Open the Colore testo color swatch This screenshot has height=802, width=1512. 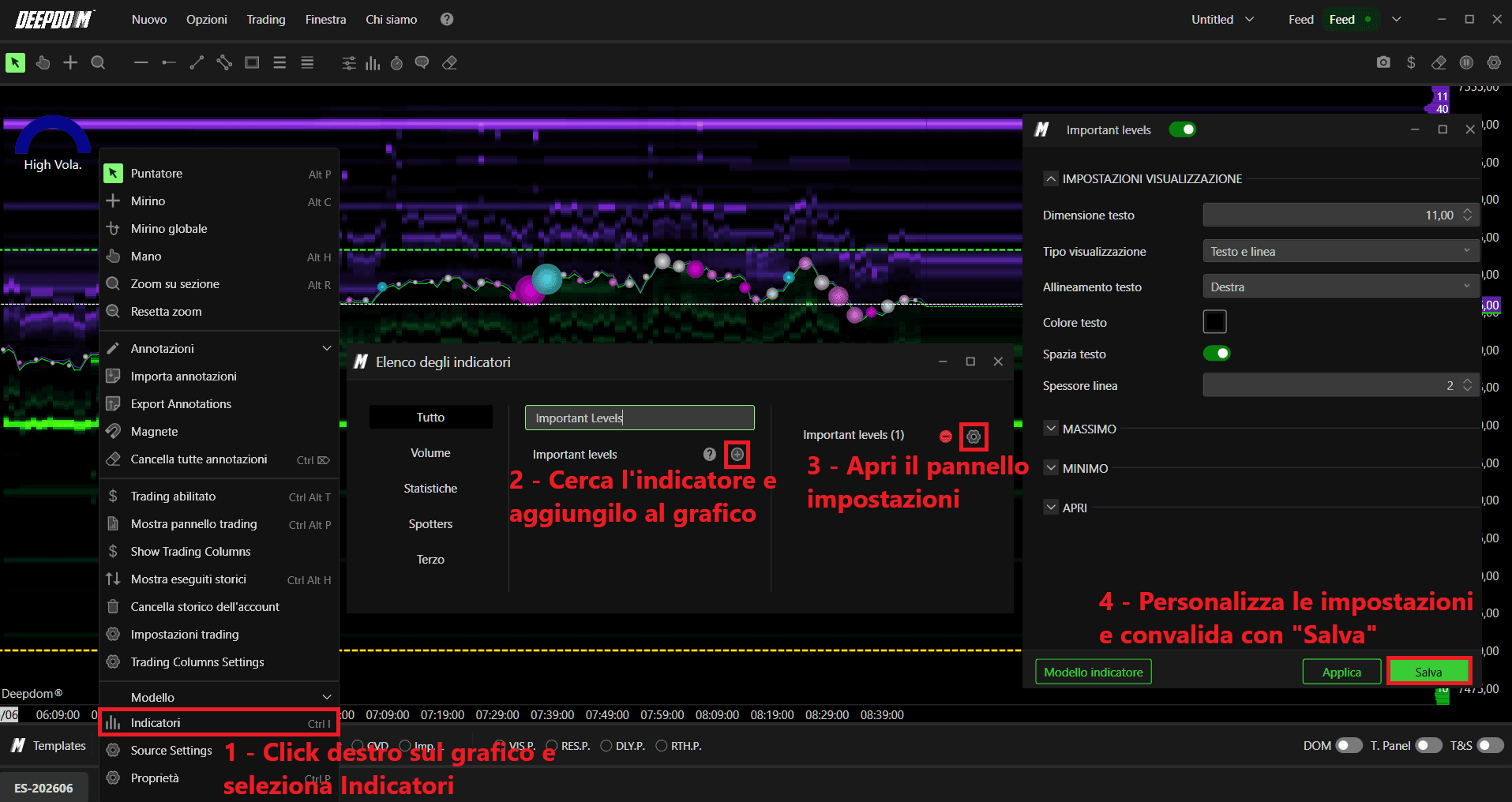click(x=1214, y=322)
